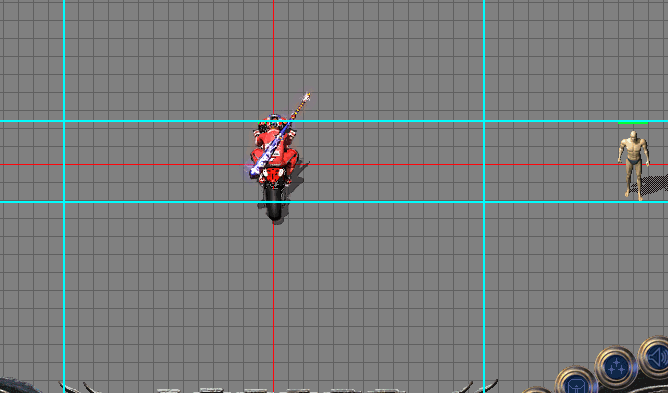The image size is (668, 393).
Task: Click the partially hidden round button at bottom edge
Action: click(536, 390)
